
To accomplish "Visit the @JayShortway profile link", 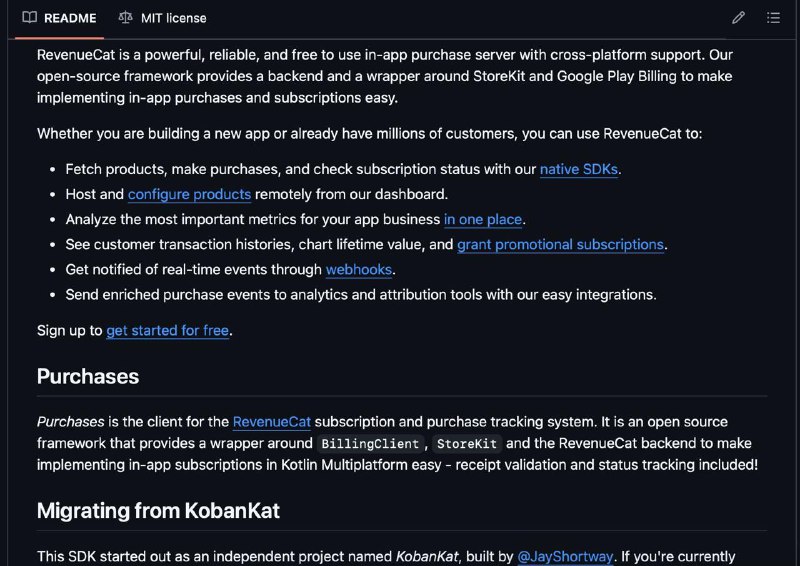I will (565, 556).
